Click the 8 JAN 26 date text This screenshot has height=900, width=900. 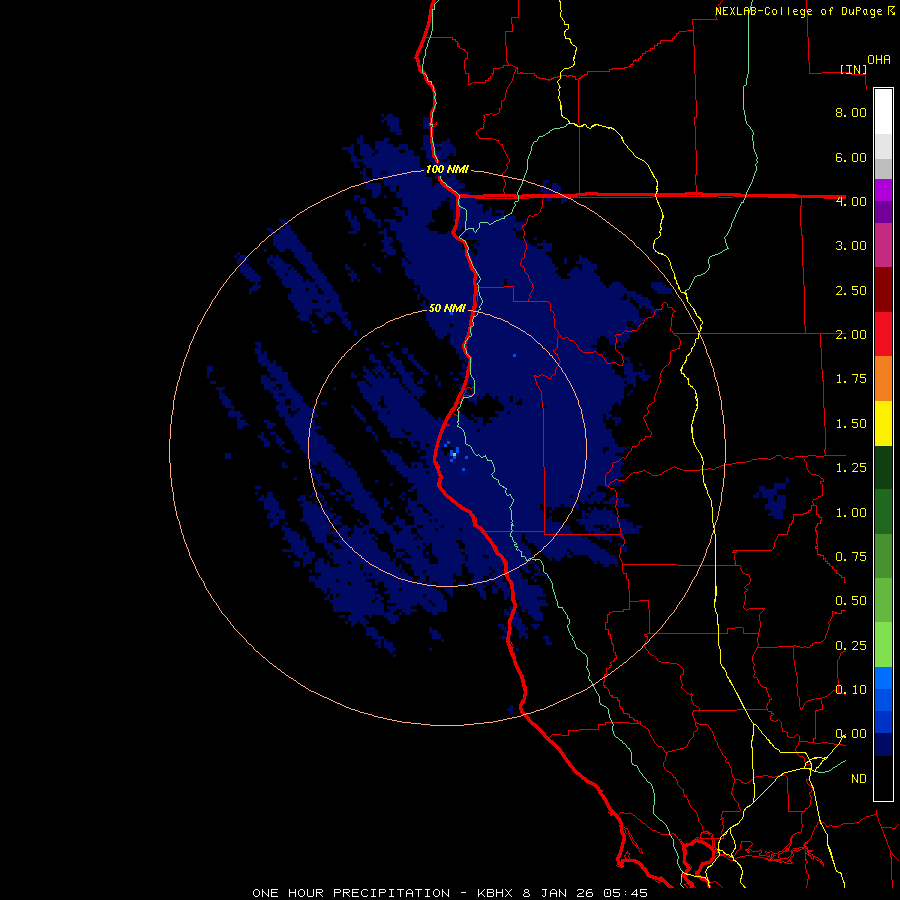pyautogui.click(x=558, y=893)
